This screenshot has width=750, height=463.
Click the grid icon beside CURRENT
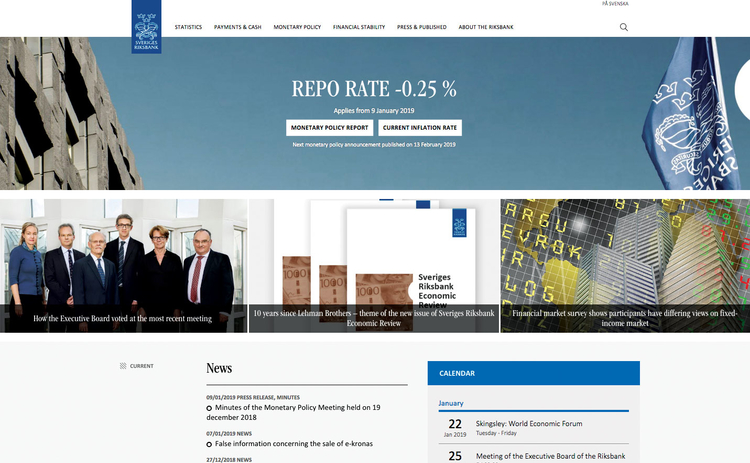coord(123,366)
